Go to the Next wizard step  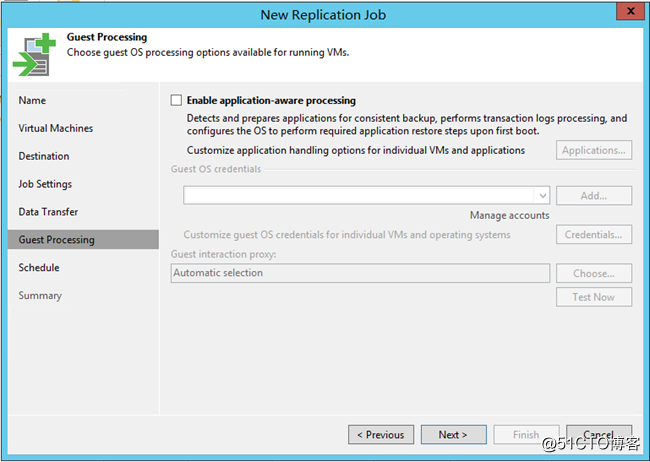click(454, 435)
